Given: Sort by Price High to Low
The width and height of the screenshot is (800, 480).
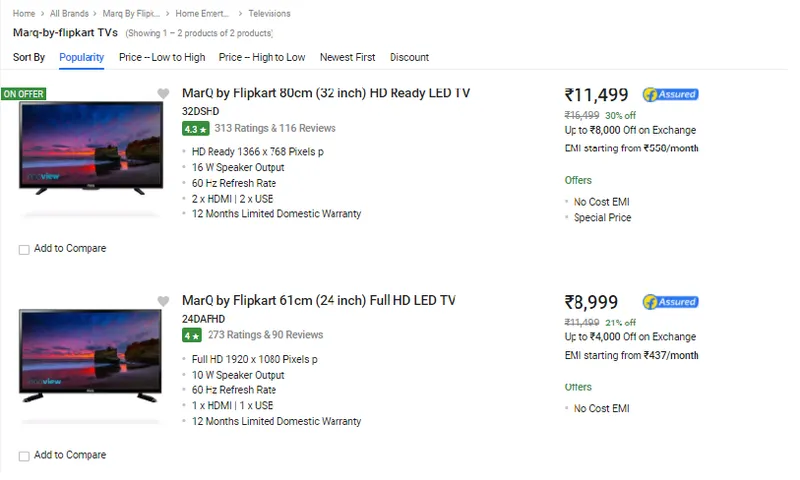Looking at the screenshot, I should click(x=262, y=58).
